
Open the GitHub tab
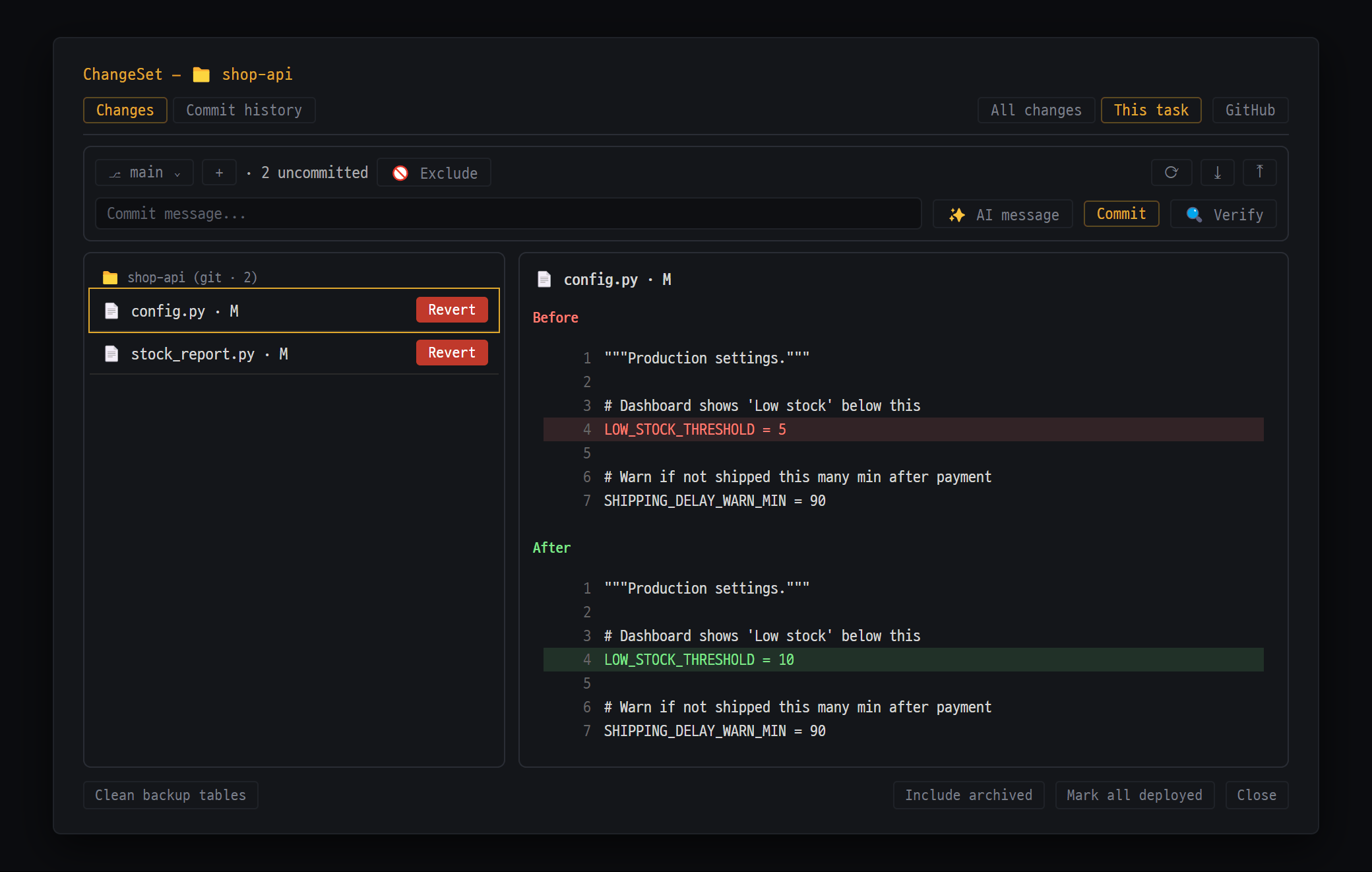click(1250, 110)
